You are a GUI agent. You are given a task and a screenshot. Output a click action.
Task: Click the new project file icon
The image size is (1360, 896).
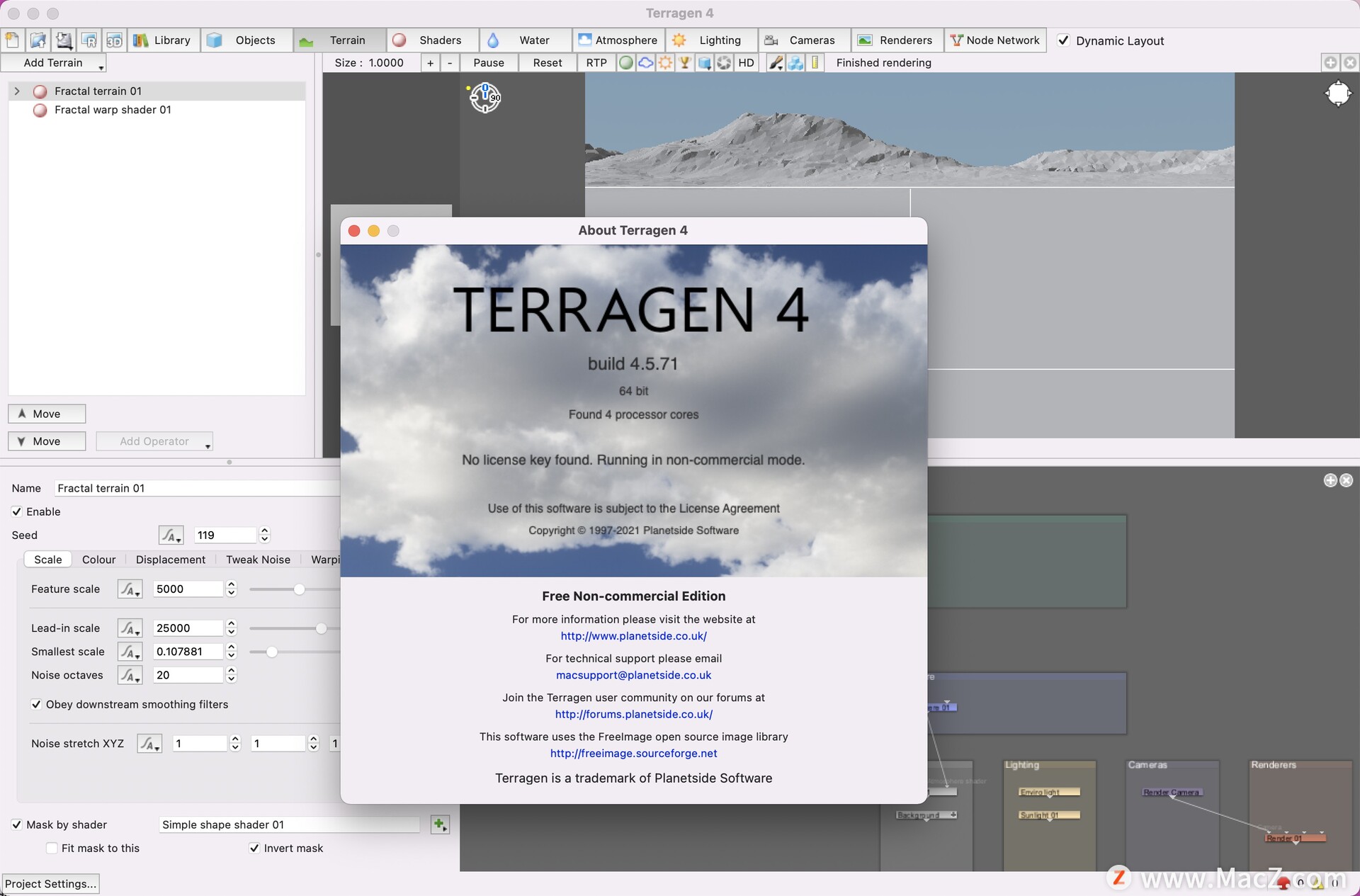[12, 40]
